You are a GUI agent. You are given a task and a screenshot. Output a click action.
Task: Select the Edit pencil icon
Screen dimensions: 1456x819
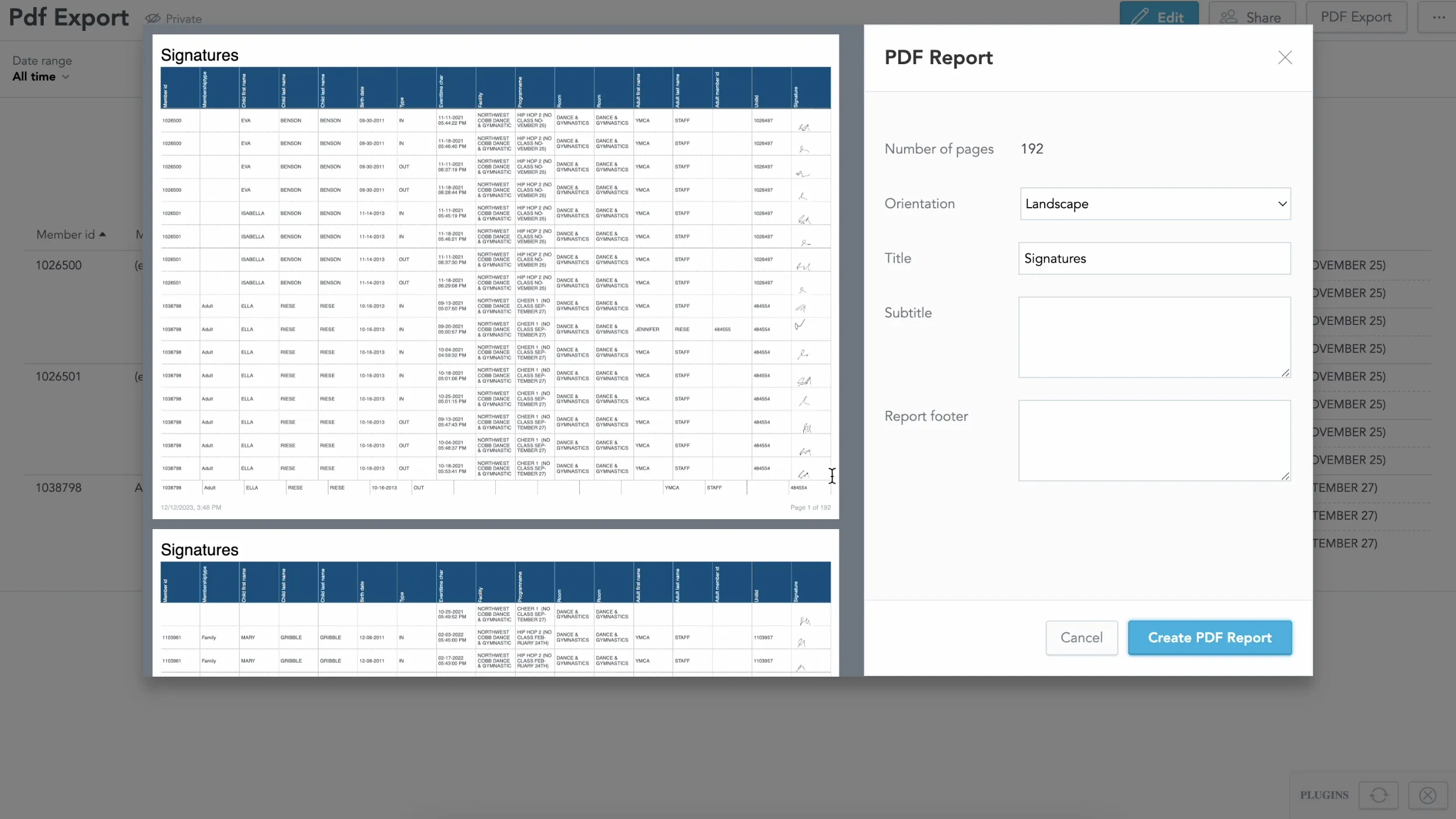point(1141,16)
